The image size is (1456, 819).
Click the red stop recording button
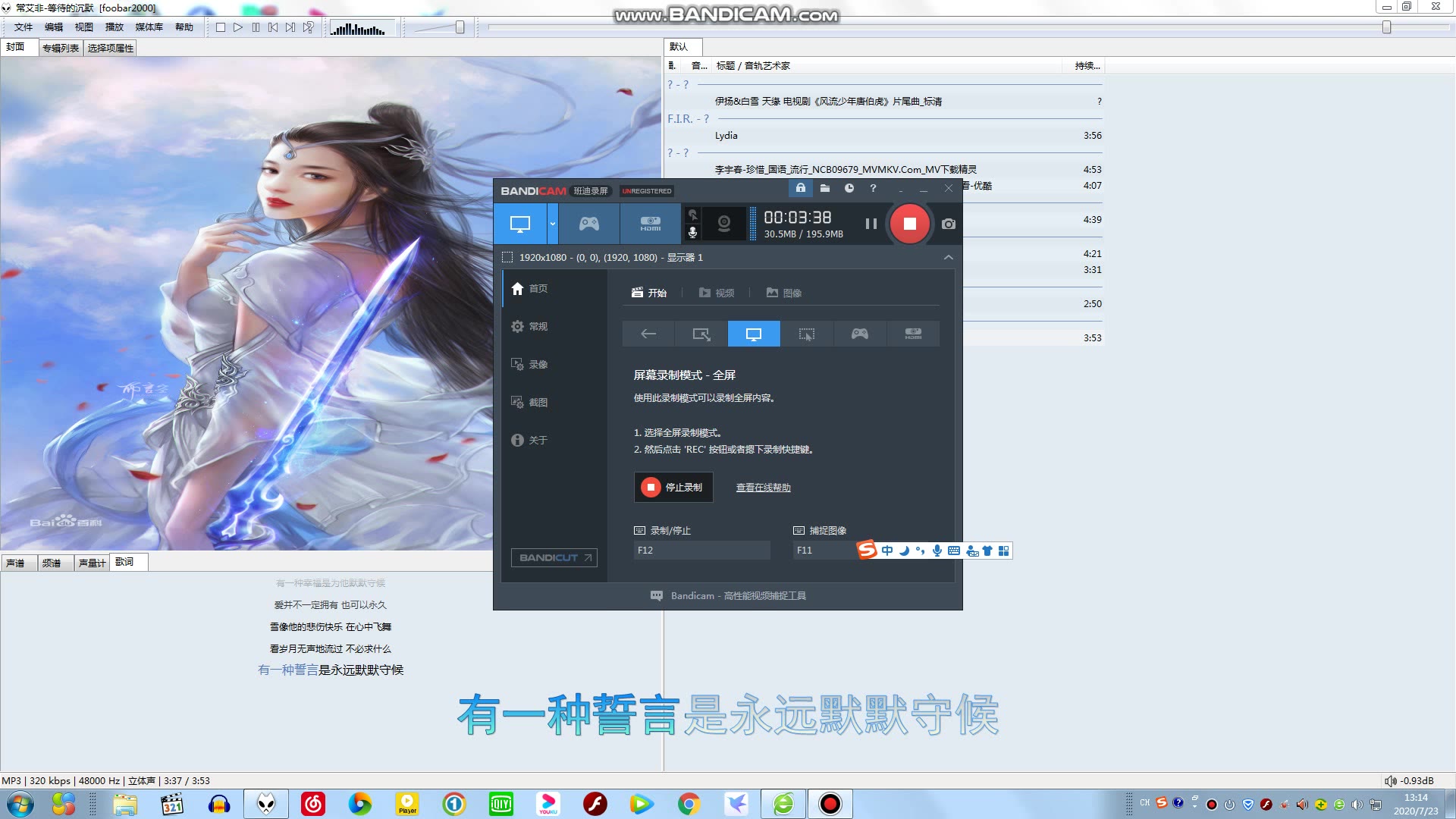pos(909,224)
